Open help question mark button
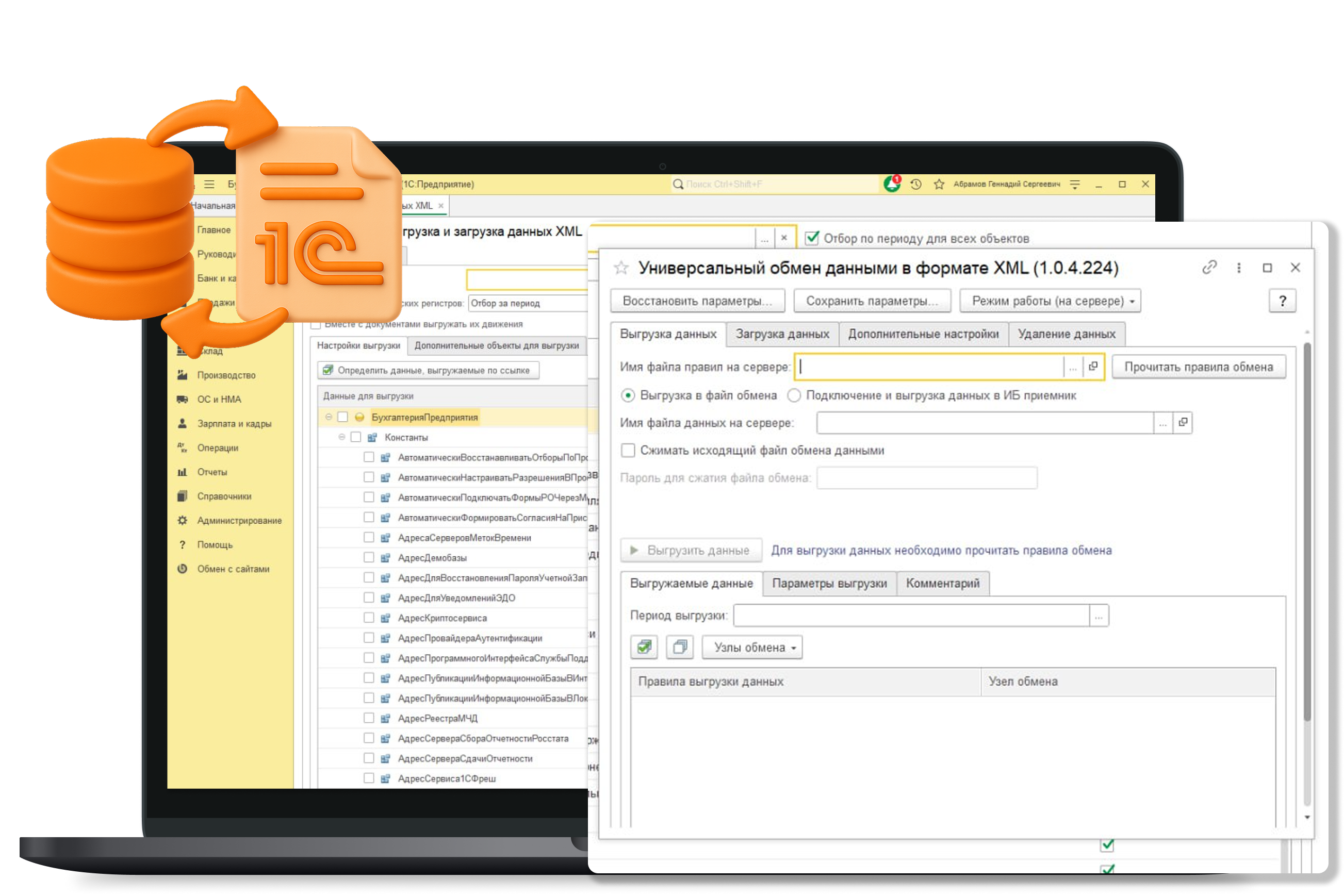The height and width of the screenshot is (896, 1344). point(1283,301)
